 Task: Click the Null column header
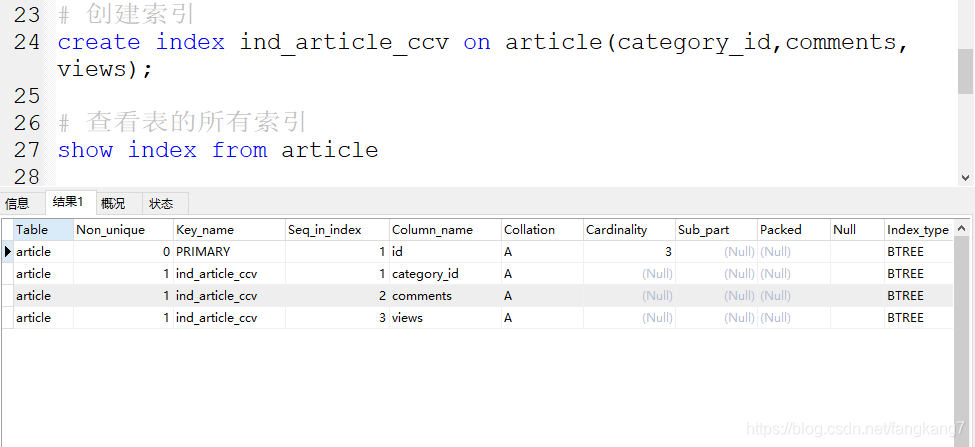pyautogui.click(x=857, y=230)
